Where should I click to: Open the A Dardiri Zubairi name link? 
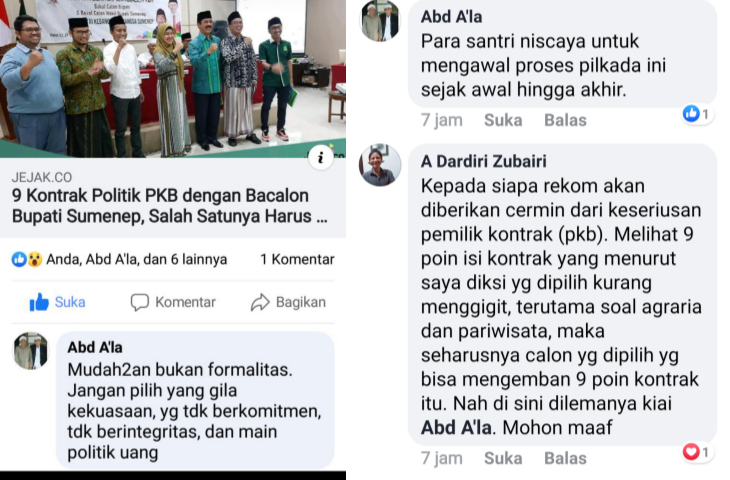(484, 161)
